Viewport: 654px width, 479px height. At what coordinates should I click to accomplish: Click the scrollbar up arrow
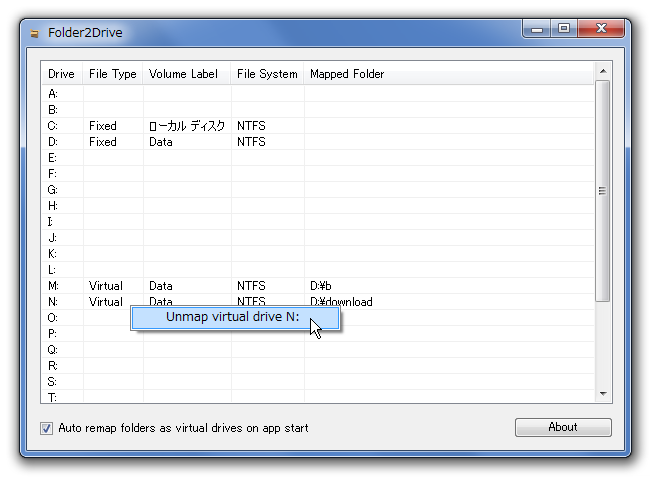[603, 71]
